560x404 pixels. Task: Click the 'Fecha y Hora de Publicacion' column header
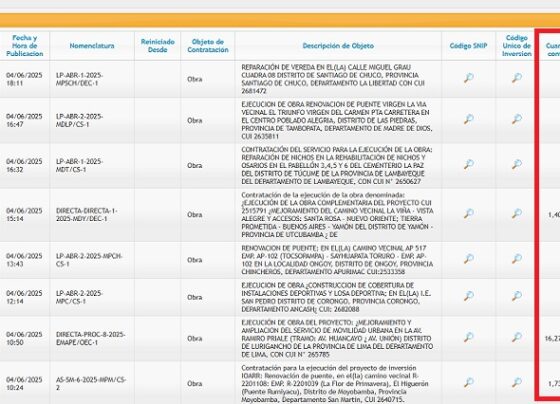25,46
